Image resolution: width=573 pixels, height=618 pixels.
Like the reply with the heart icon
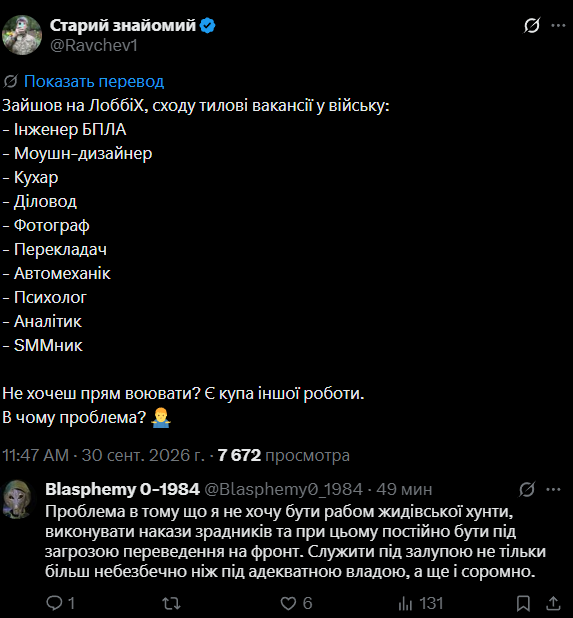click(288, 603)
